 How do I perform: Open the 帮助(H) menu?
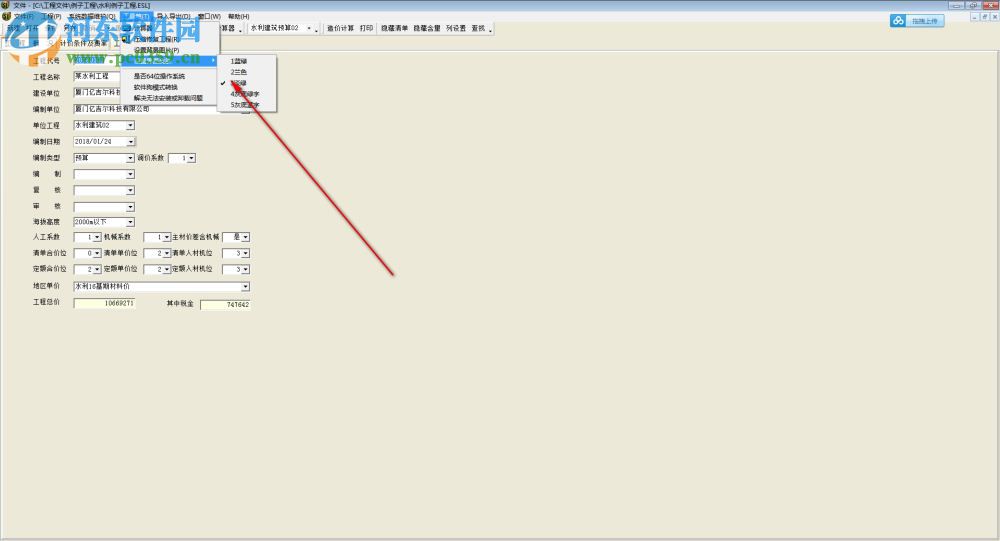[239, 17]
